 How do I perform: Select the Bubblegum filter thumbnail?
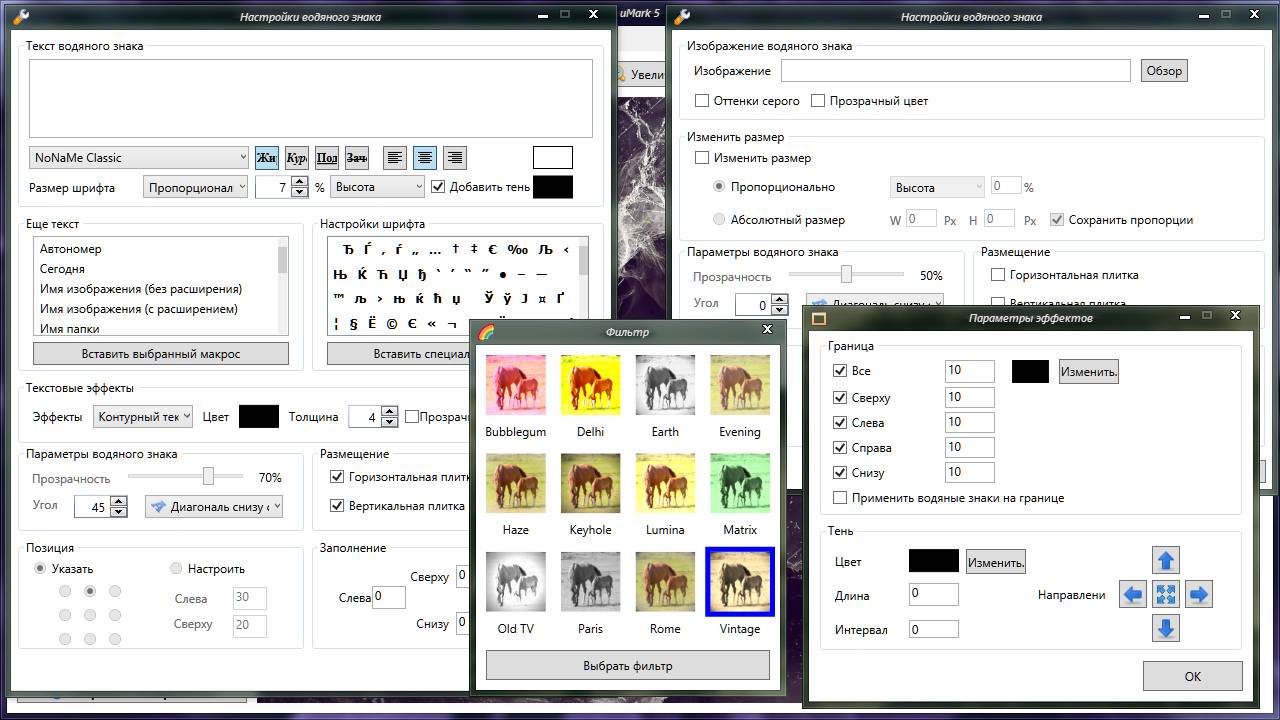point(516,385)
